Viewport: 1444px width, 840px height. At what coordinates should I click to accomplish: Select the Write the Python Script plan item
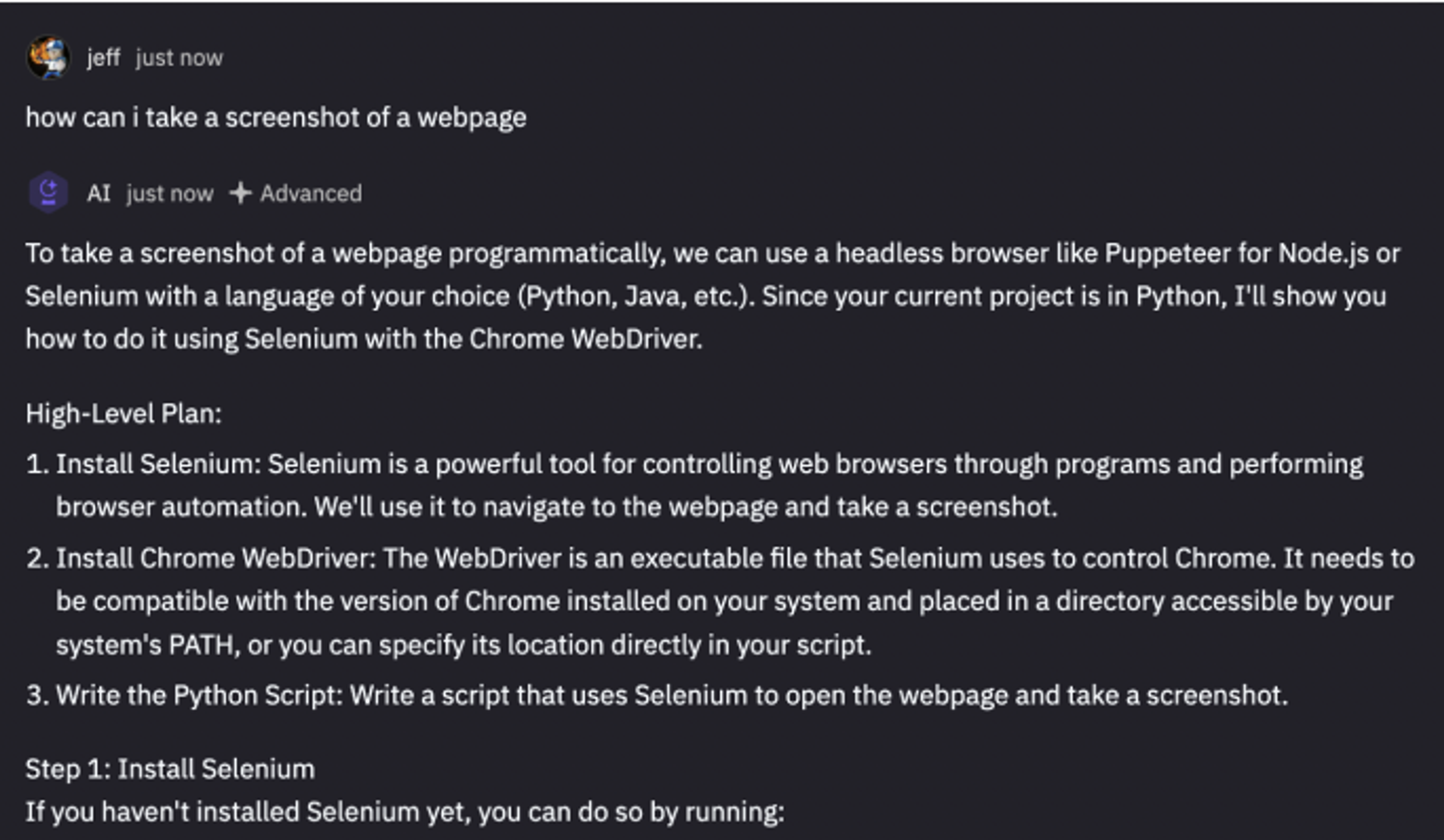tap(672, 695)
